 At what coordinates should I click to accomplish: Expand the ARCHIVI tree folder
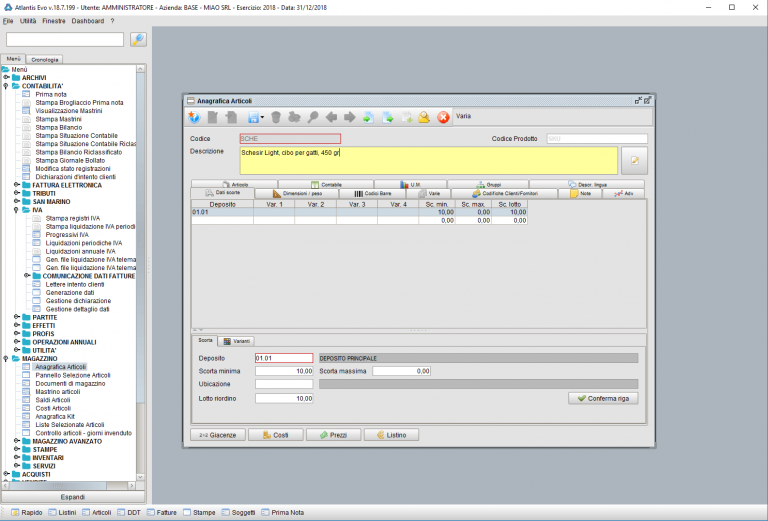click(6, 77)
